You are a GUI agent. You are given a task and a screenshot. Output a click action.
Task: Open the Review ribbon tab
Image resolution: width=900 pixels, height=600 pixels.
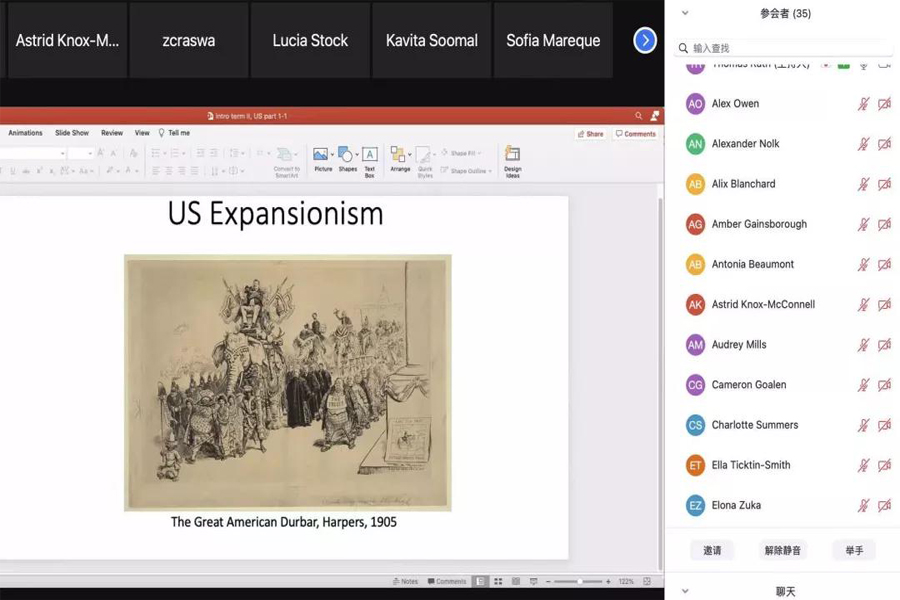(112, 133)
